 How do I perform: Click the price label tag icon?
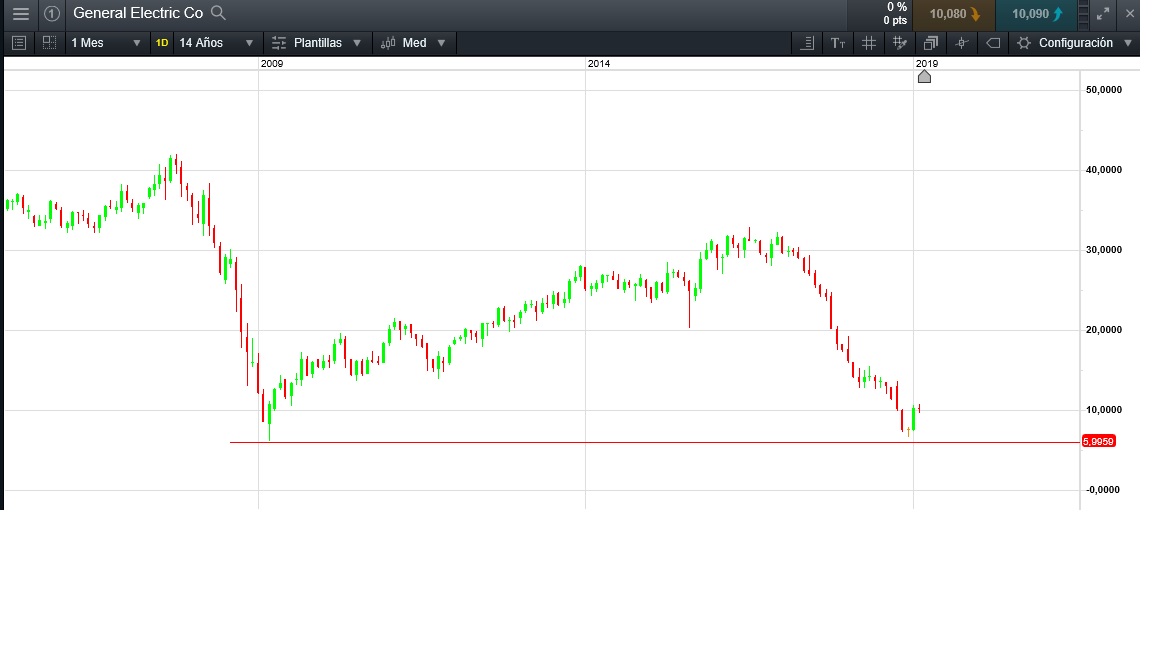[993, 43]
